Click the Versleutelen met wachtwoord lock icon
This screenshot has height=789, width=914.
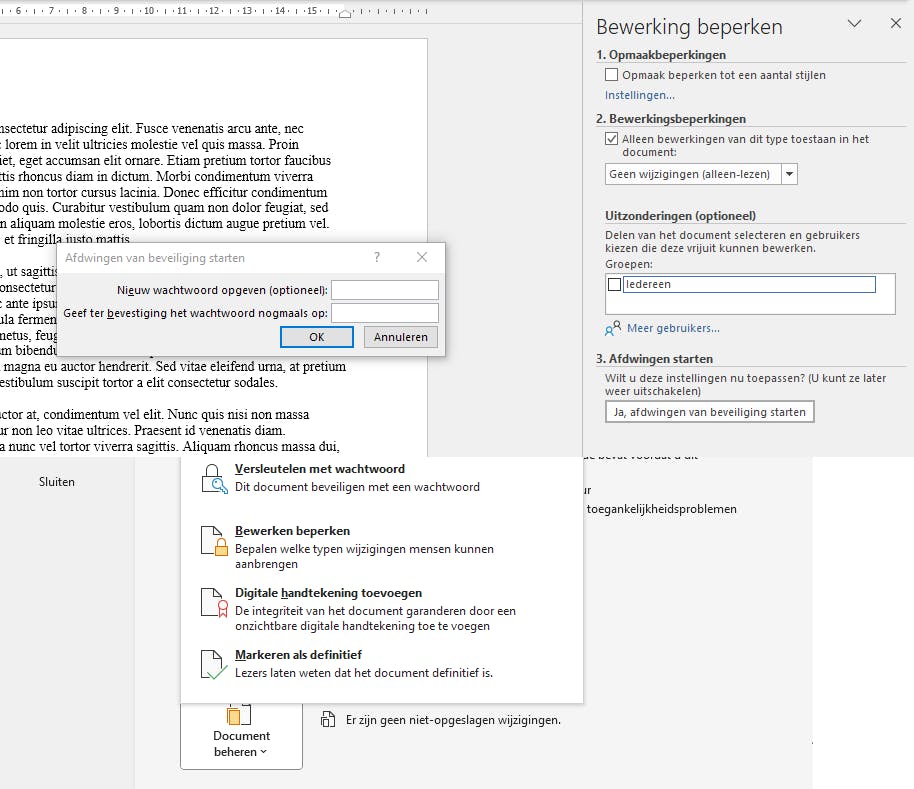tap(214, 479)
